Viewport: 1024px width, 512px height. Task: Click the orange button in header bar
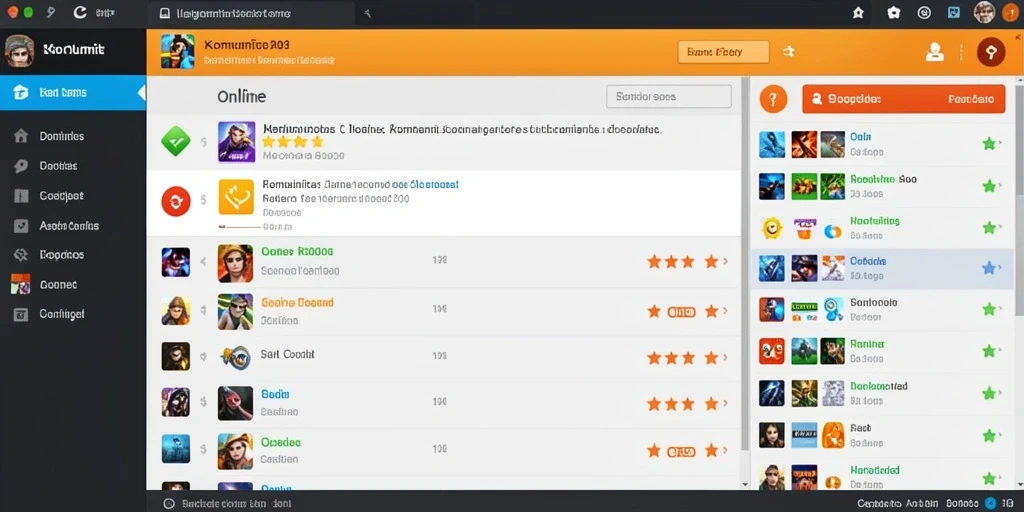[x=724, y=52]
